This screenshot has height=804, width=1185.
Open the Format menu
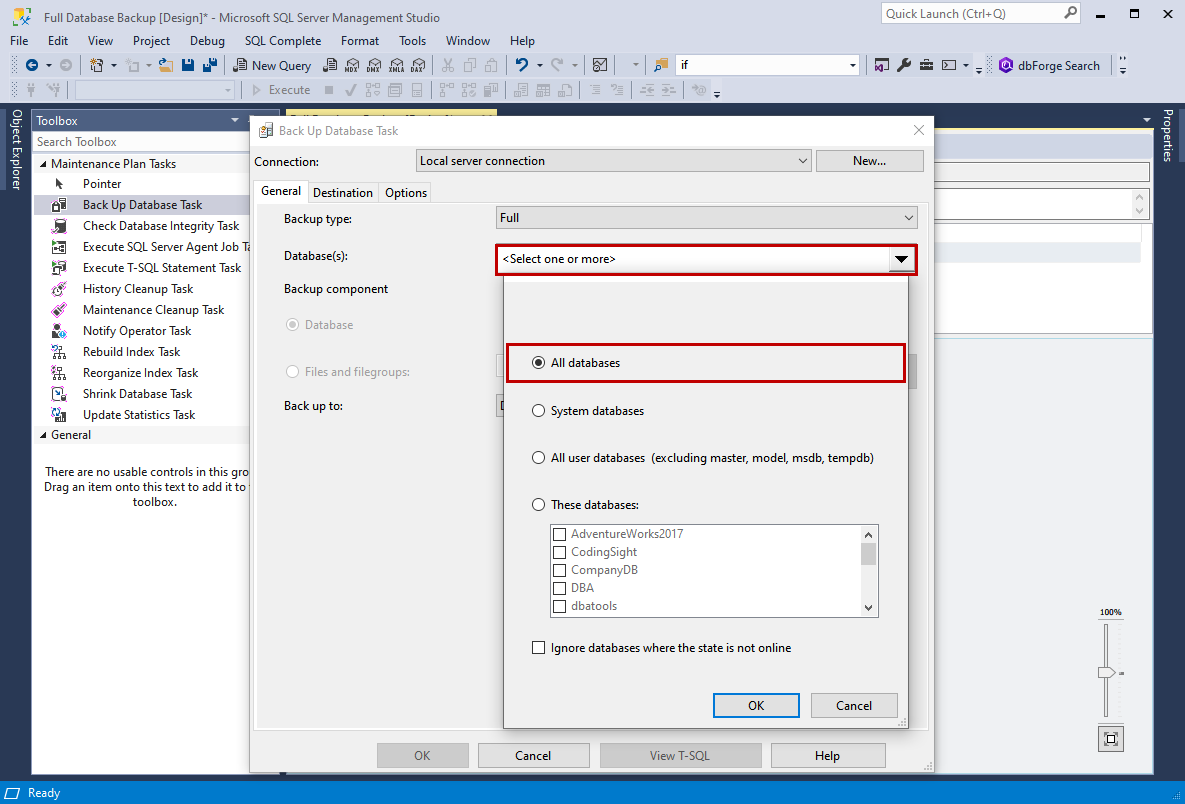click(x=360, y=41)
